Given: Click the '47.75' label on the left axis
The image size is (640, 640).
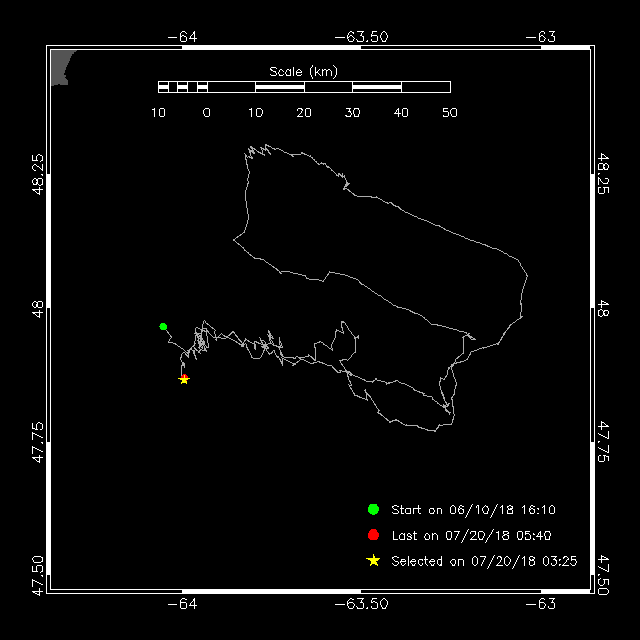Looking at the screenshot, I should pyautogui.click(x=37, y=442).
